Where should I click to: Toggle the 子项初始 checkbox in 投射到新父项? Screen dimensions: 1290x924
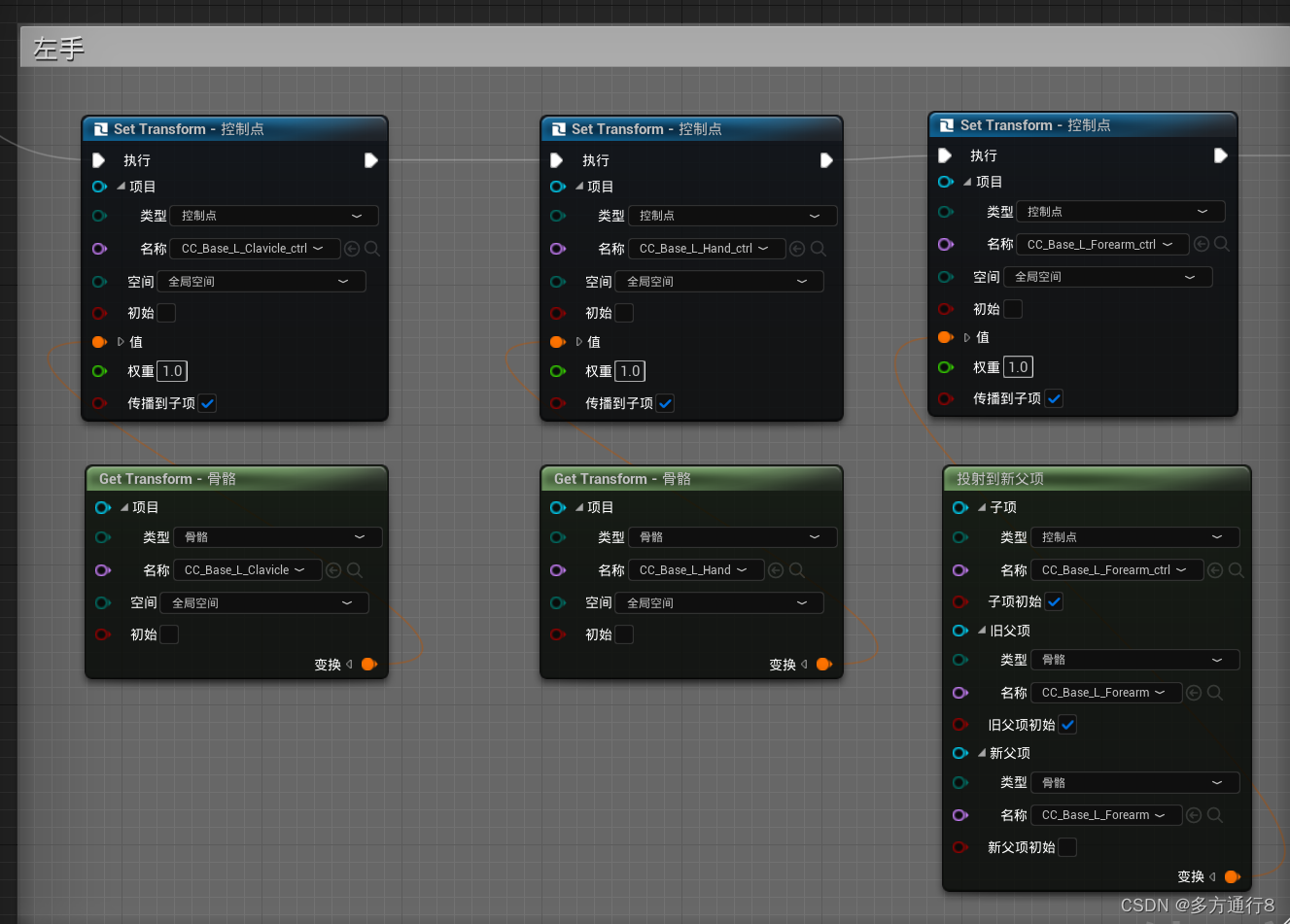tap(1054, 601)
